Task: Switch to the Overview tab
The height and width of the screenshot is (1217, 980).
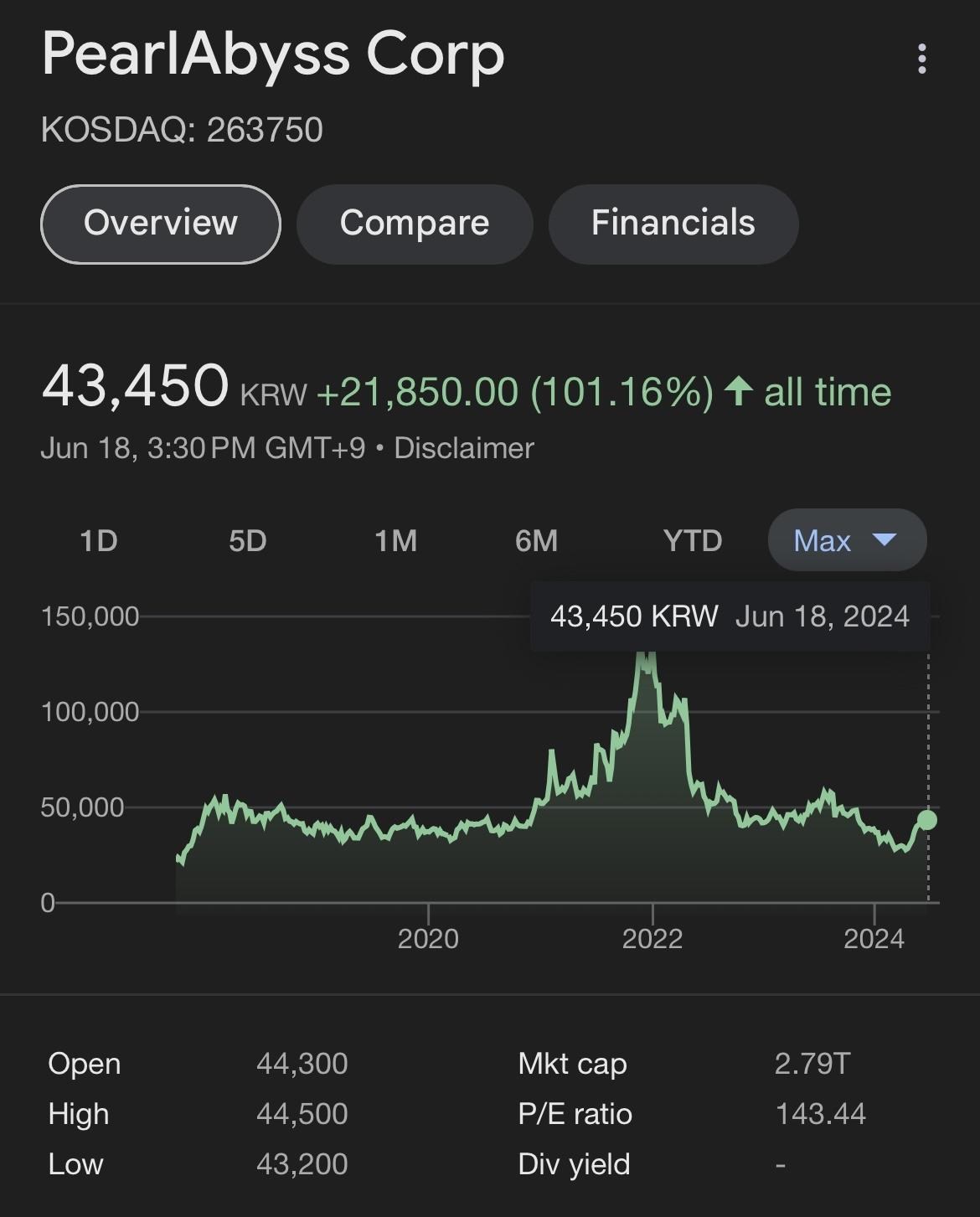Action: tap(161, 224)
